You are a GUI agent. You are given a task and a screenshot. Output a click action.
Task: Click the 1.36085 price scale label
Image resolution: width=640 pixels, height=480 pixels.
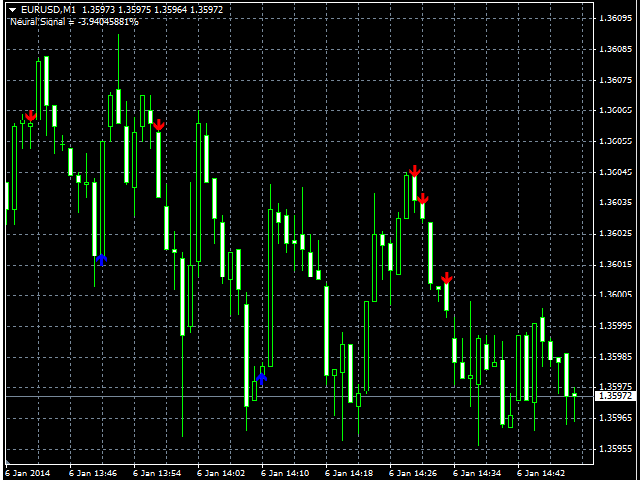(616, 49)
